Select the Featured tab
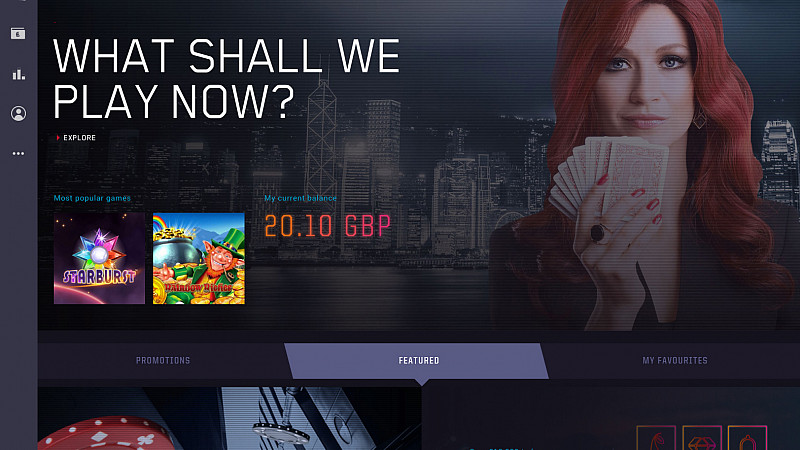 418,361
